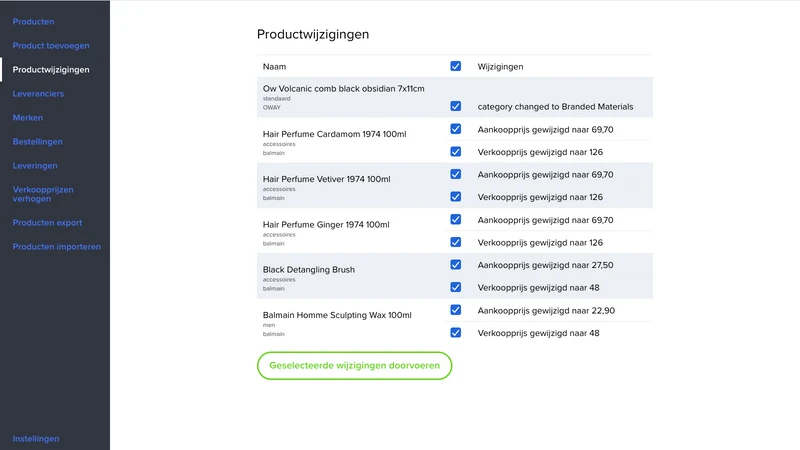Toggle Verkoopprijs 126 checkbox for Hair Perfume Cardamom

tap(456, 152)
